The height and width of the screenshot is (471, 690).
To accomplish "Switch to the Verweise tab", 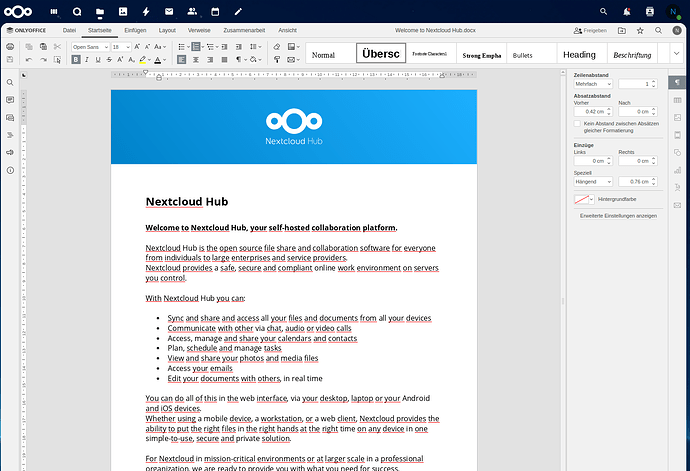I will [x=199, y=30].
